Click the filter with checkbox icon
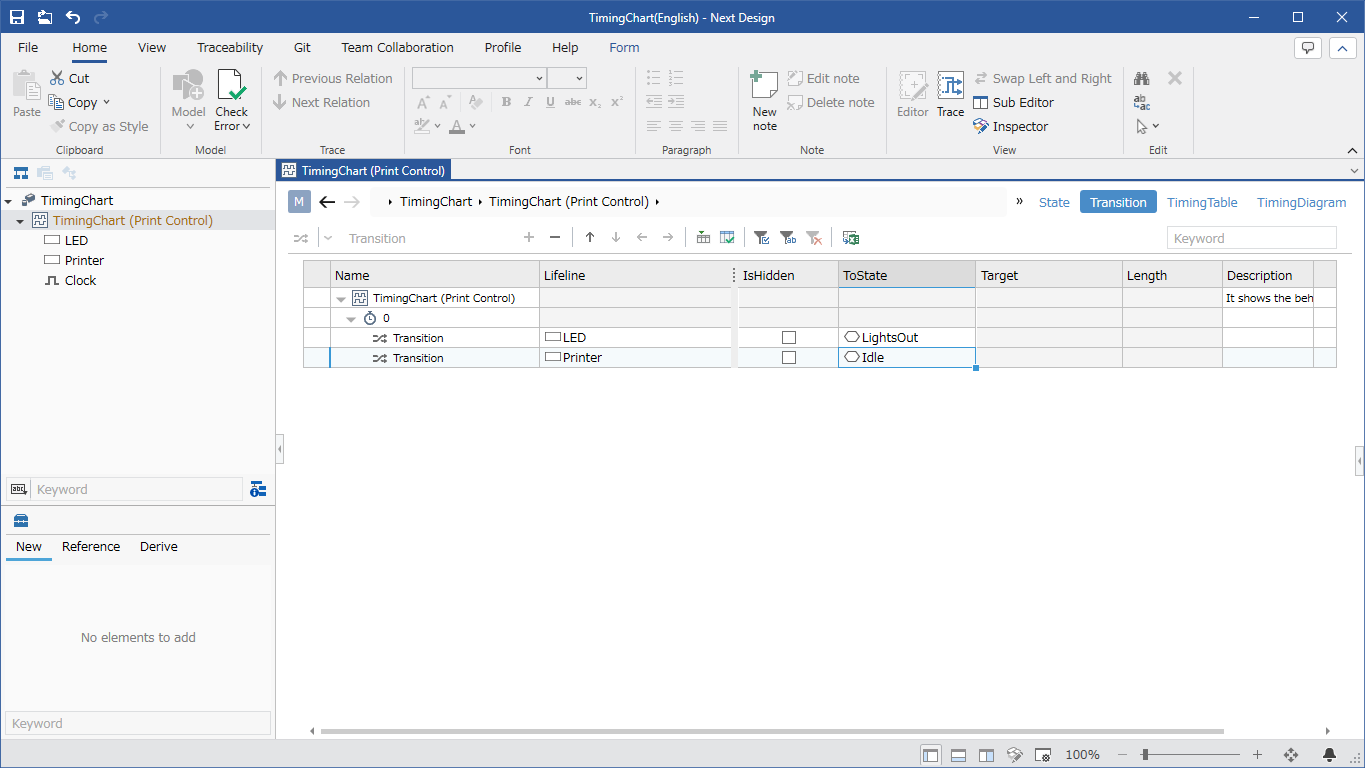1365x768 pixels. point(761,238)
